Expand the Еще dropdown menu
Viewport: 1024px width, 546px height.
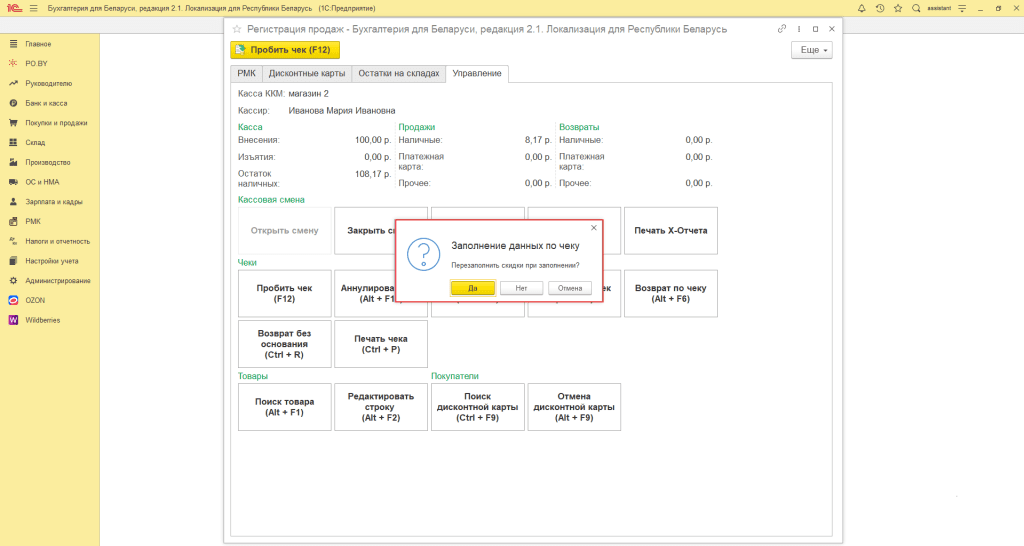click(812, 50)
